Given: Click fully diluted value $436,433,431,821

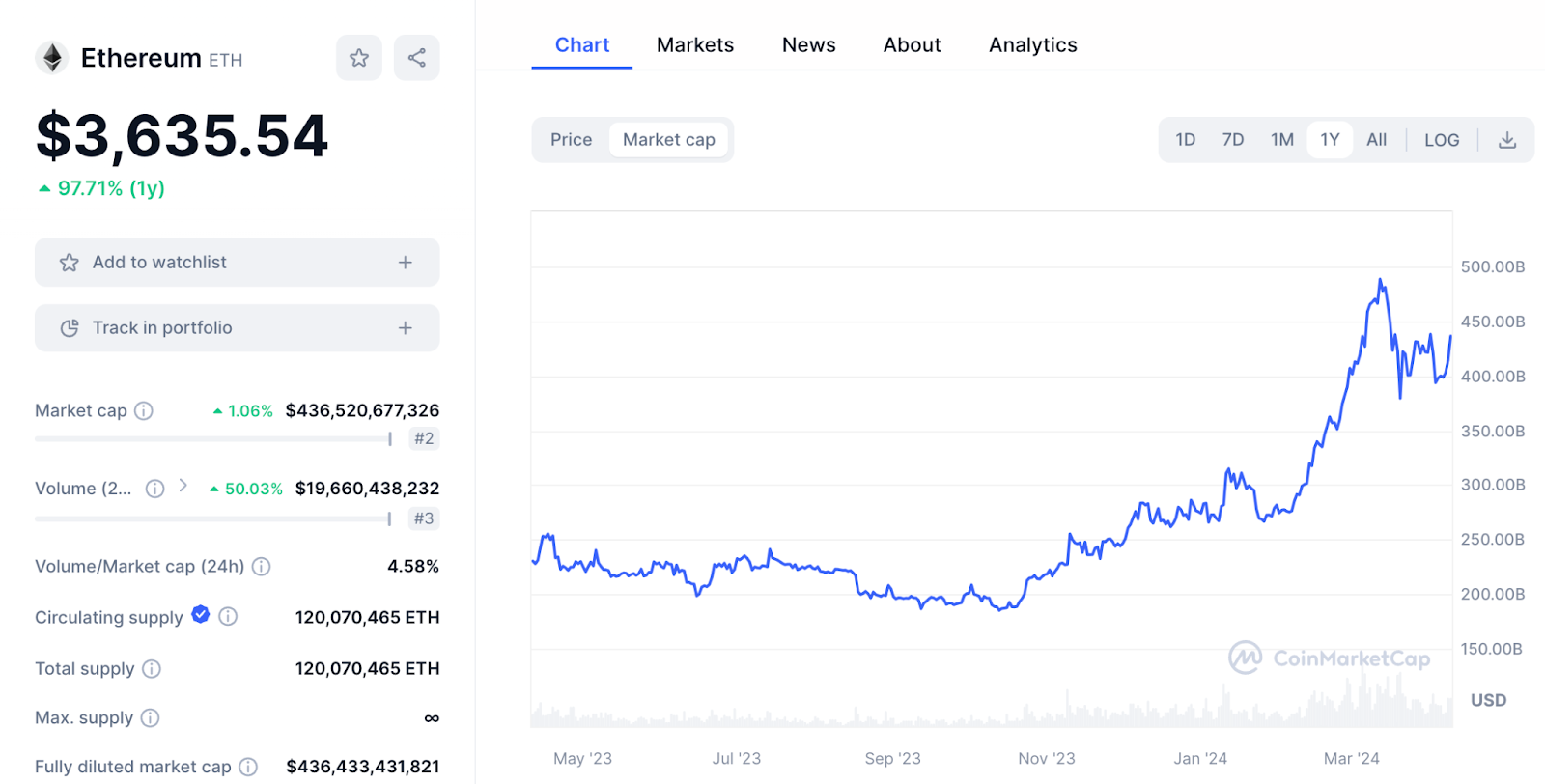Looking at the screenshot, I should coord(363,767).
